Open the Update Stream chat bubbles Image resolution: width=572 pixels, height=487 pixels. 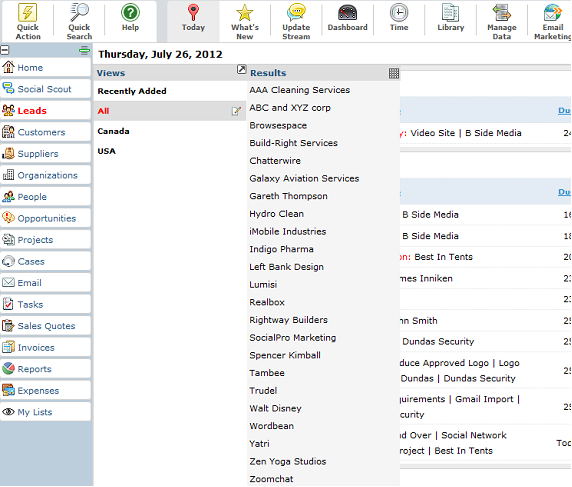[296, 12]
